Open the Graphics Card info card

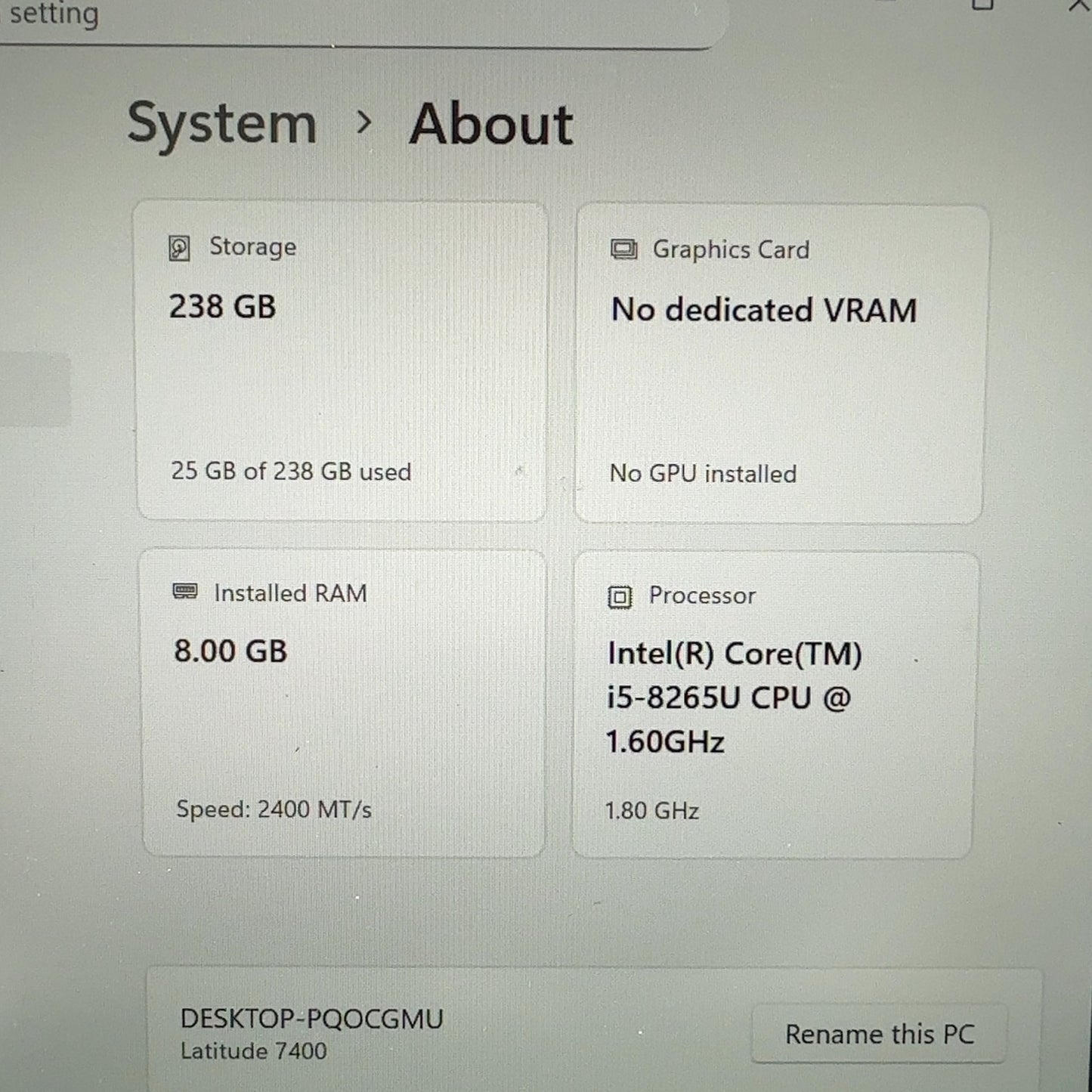coord(781,364)
